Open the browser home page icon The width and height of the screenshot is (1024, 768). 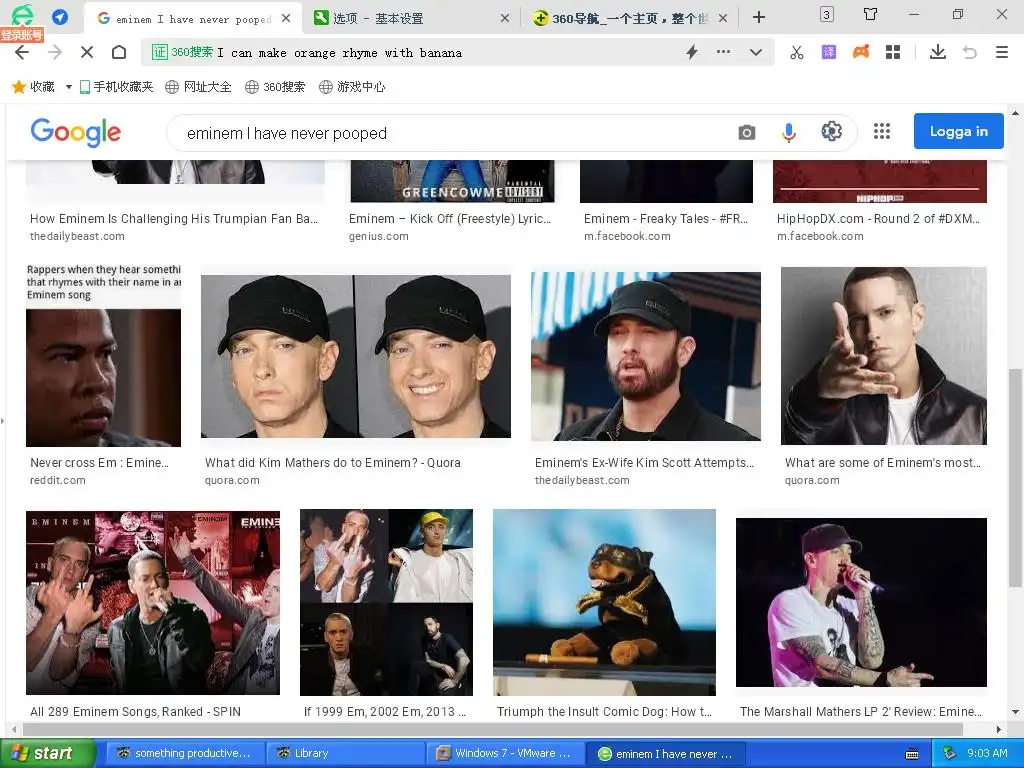119,52
